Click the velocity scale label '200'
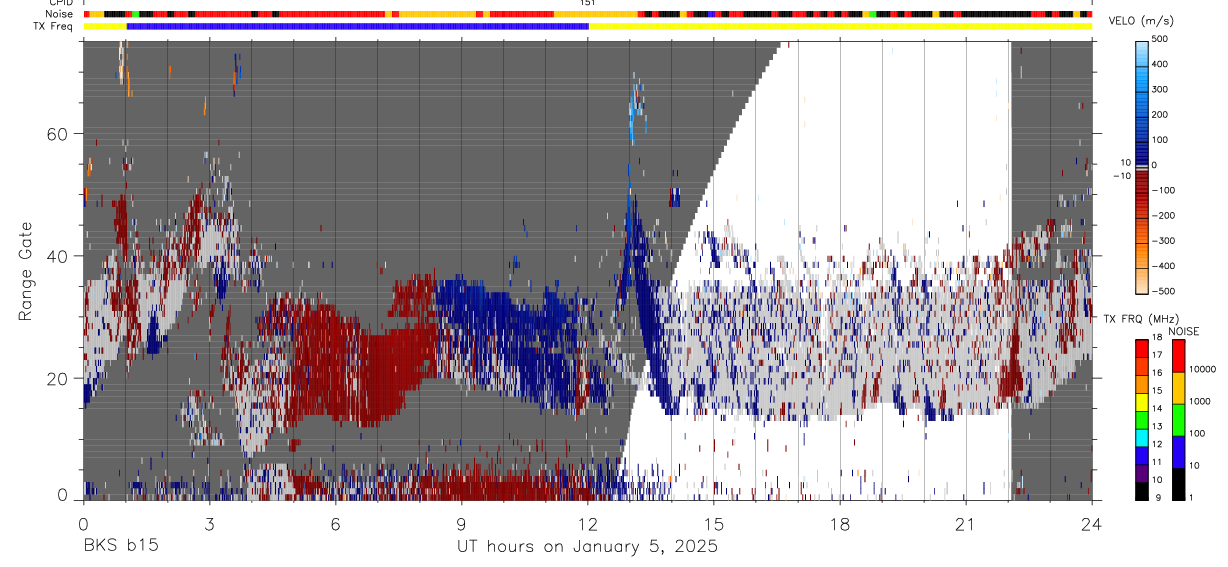The width and height of the screenshot is (1228, 567). point(1160,114)
